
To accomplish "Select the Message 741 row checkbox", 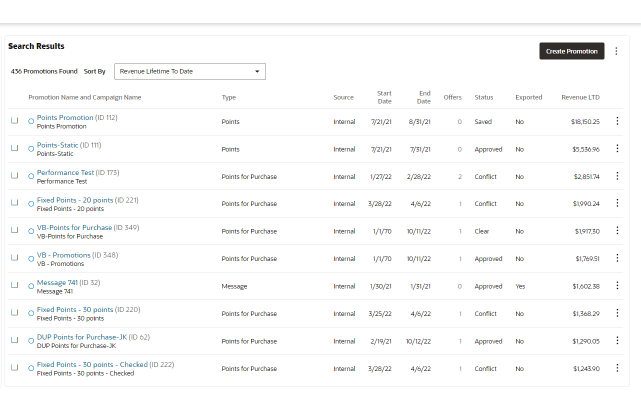I will point(15,285).
